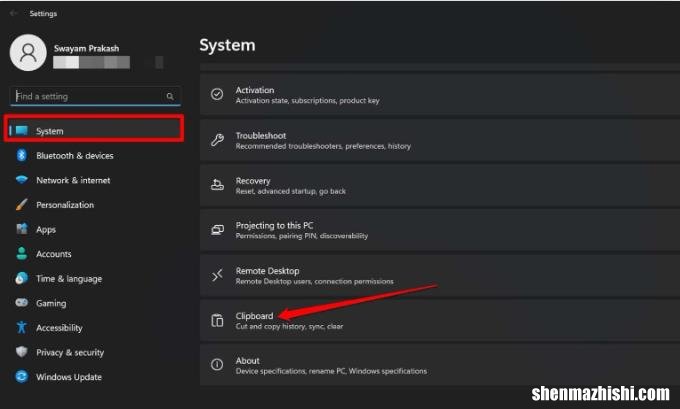The width and height of the screenshot is (680, 409).
Task: Click the Accounts person icon
Action: pos(21,253)
